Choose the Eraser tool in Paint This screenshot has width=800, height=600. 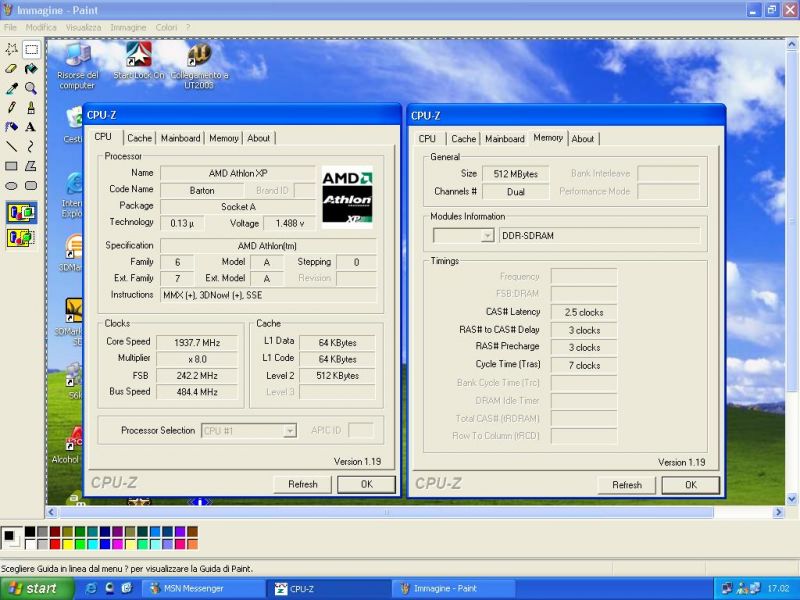coord(11,69)
